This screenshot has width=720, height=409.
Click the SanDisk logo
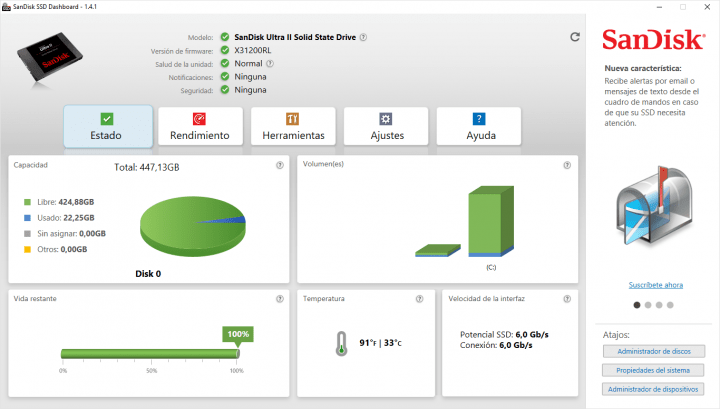[x=653, y=39]
